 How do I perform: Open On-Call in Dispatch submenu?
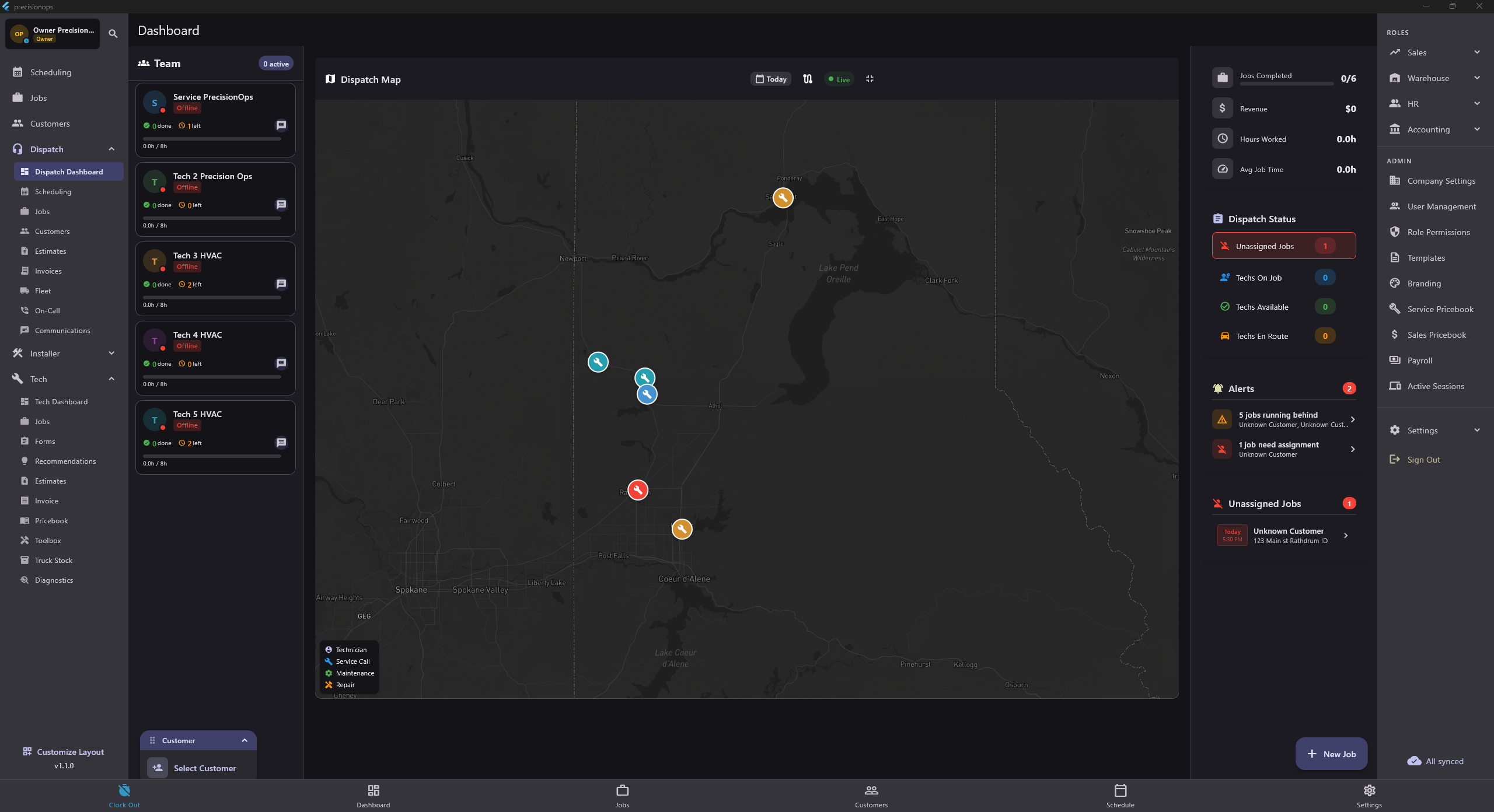69,310
